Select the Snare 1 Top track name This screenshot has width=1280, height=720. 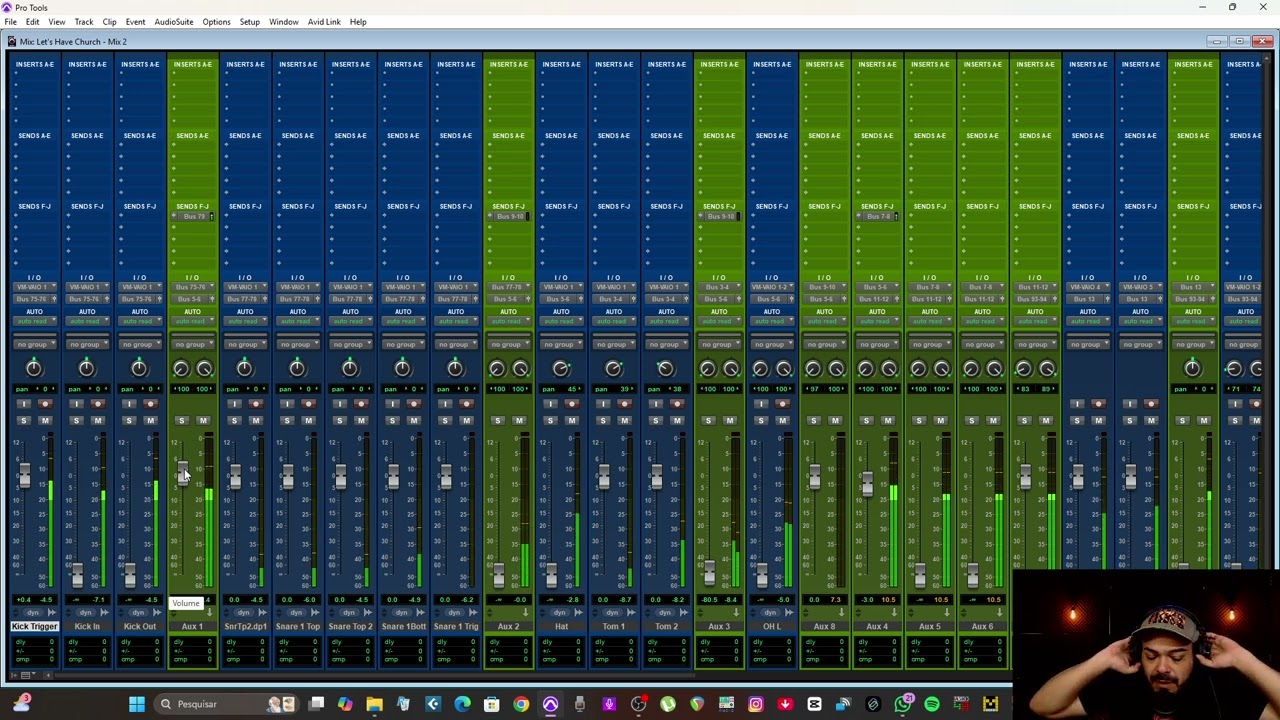297,627
